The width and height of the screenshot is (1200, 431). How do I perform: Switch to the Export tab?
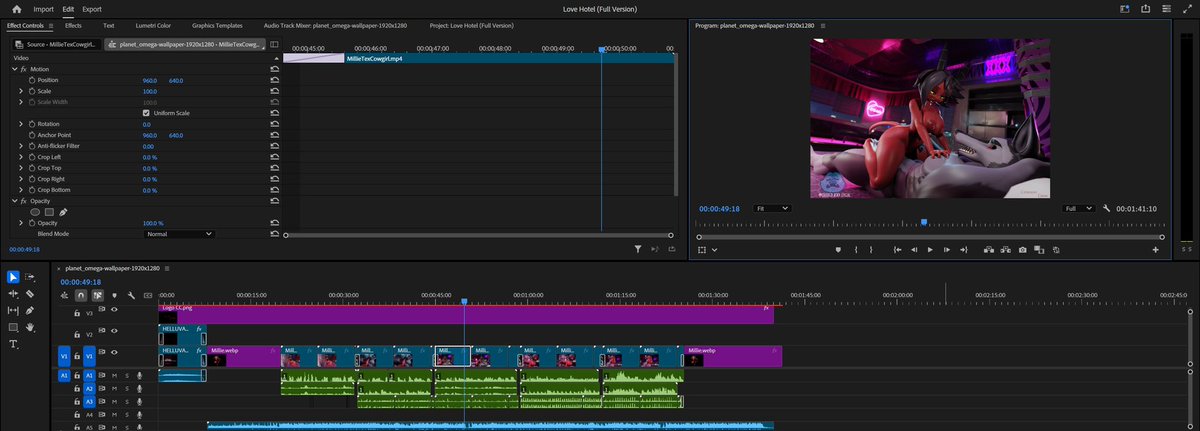click(x=92, y=8)
